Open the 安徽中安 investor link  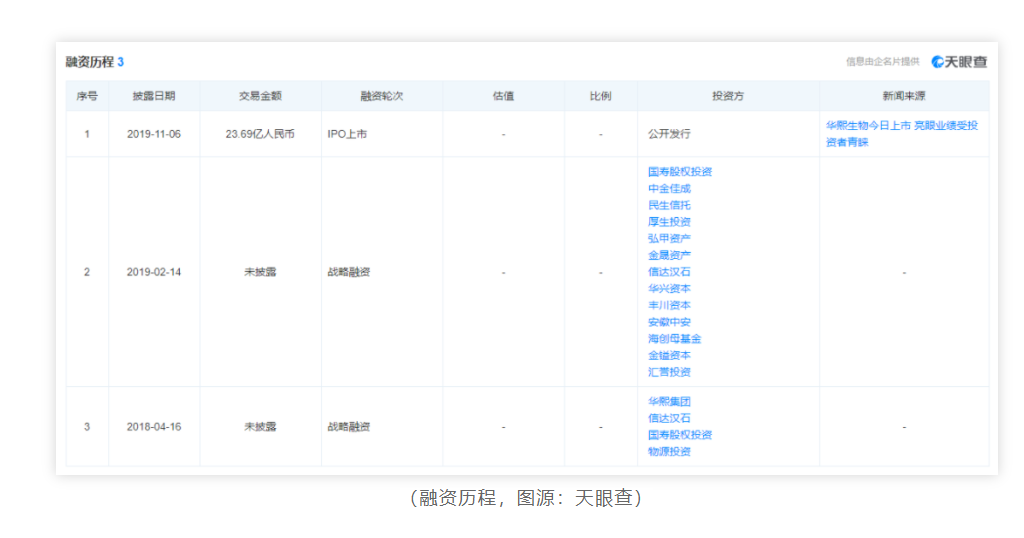tap(669, 322)
